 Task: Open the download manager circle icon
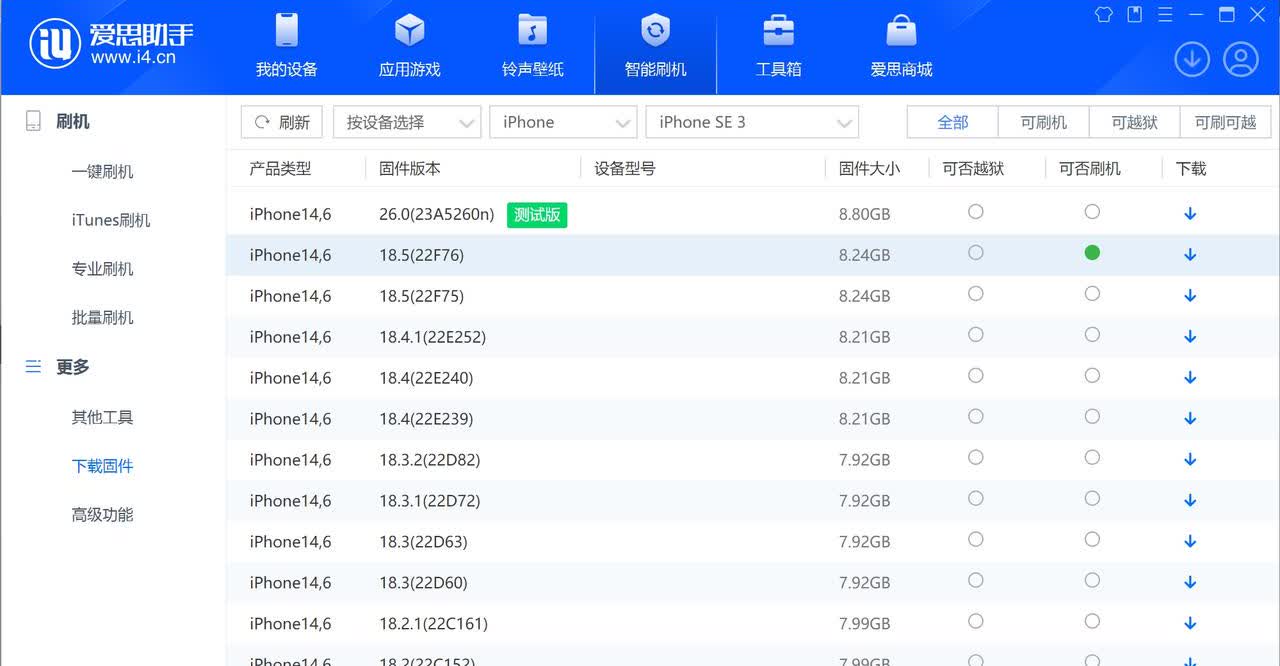pyautogui.click(x=1192, y=60)
